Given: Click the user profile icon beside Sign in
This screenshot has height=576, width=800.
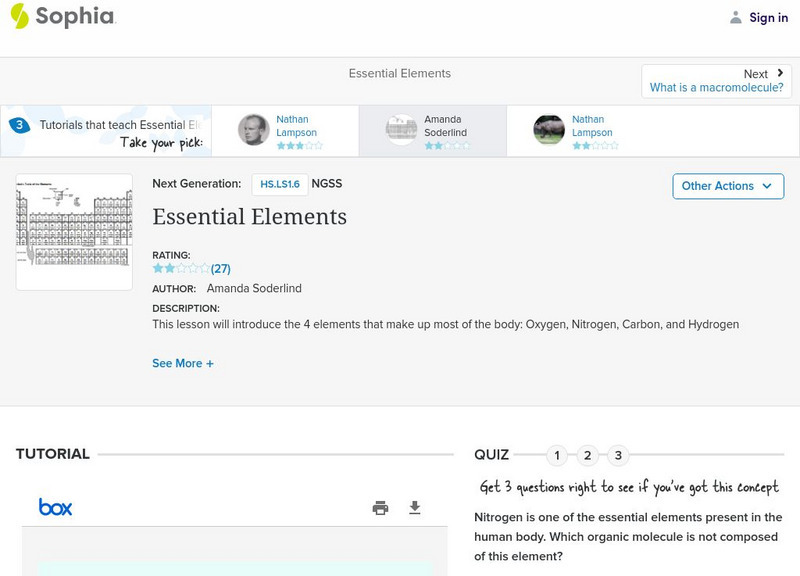Looking at the screenshot, I should coord(736,17).
